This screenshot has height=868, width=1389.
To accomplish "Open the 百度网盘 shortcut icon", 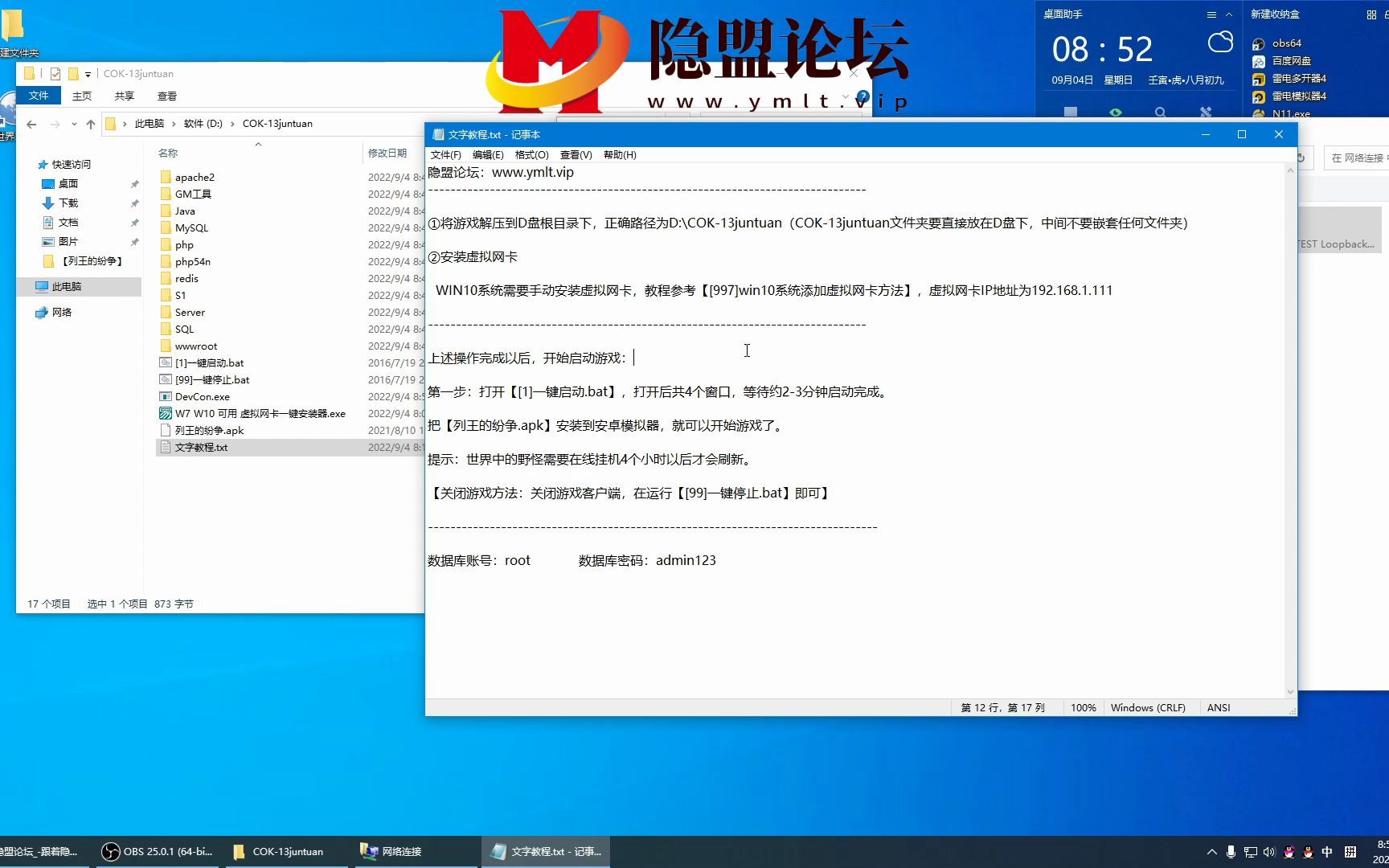I will (1259, 61).
